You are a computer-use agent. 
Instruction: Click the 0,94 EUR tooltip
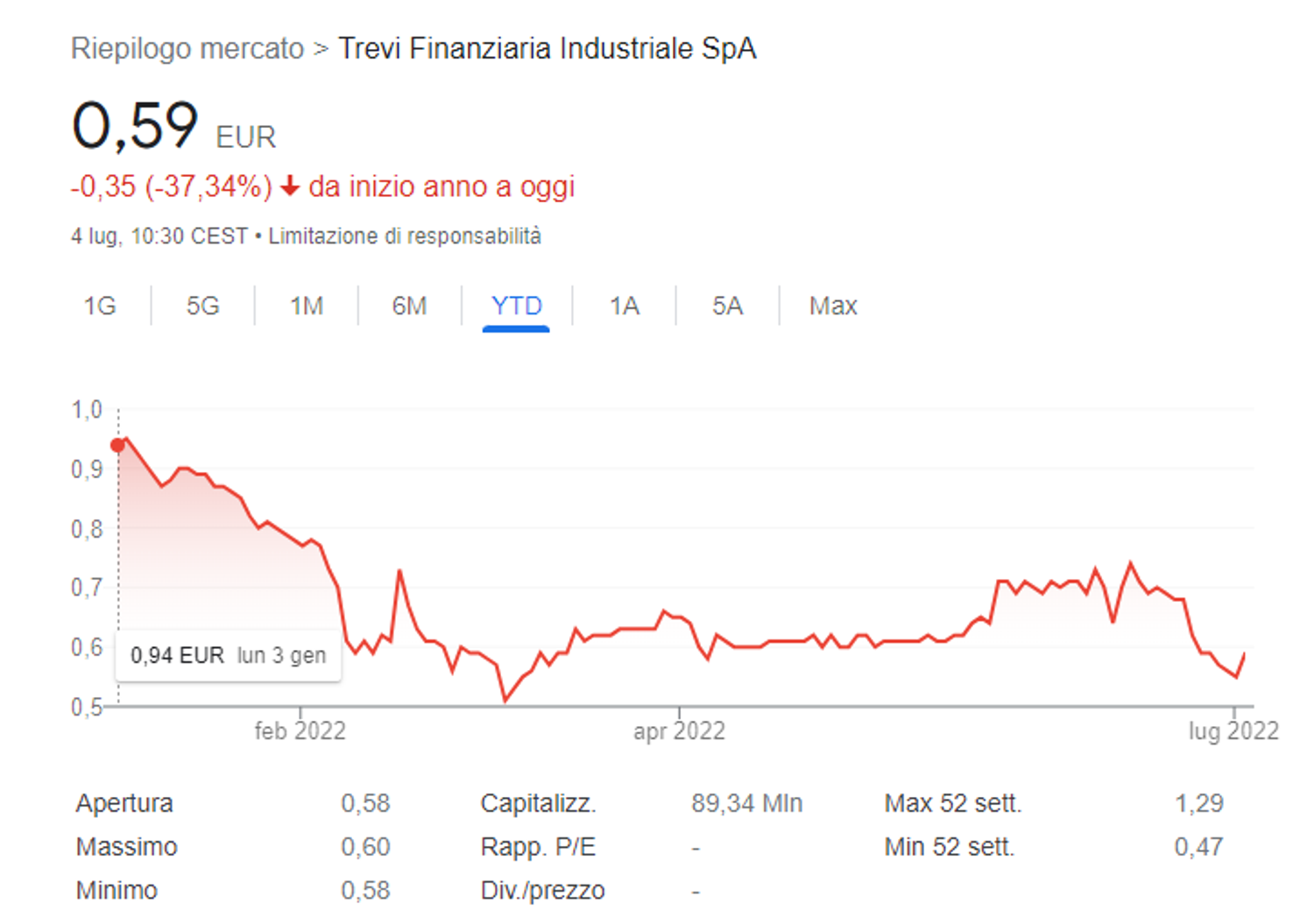(x=228, y=654)
